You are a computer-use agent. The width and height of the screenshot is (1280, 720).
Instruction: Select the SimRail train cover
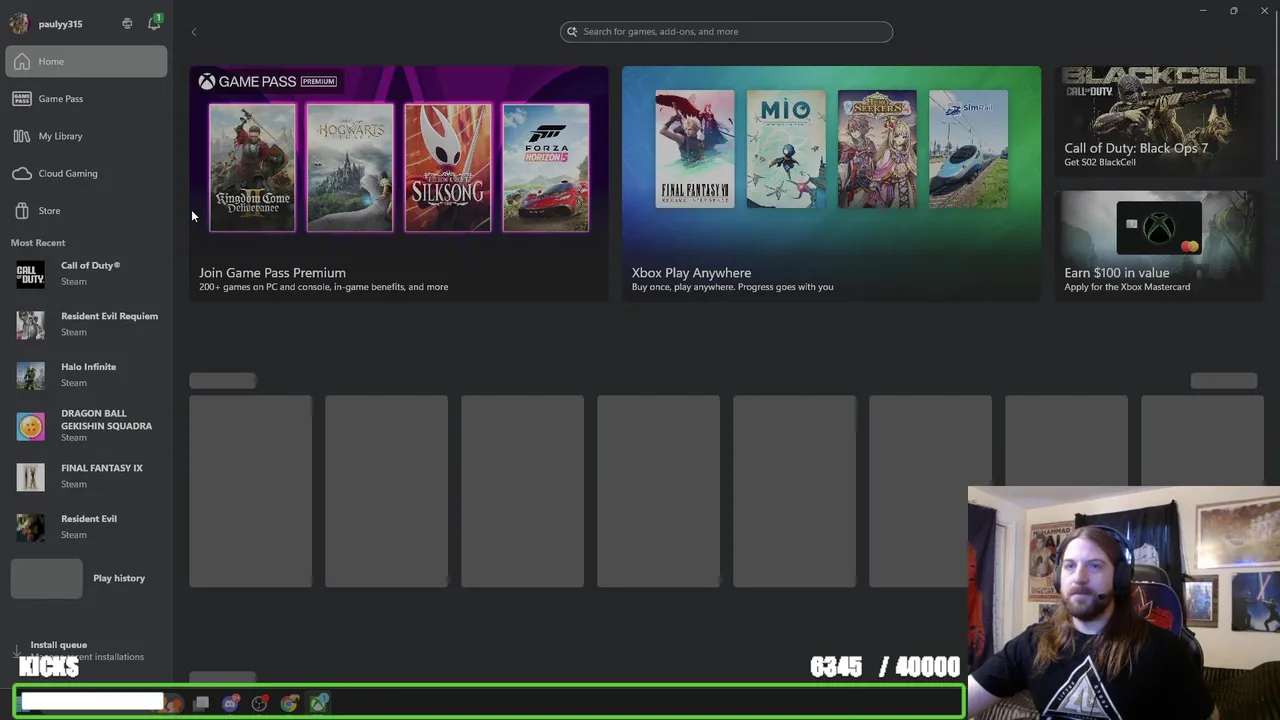point(968,149)
